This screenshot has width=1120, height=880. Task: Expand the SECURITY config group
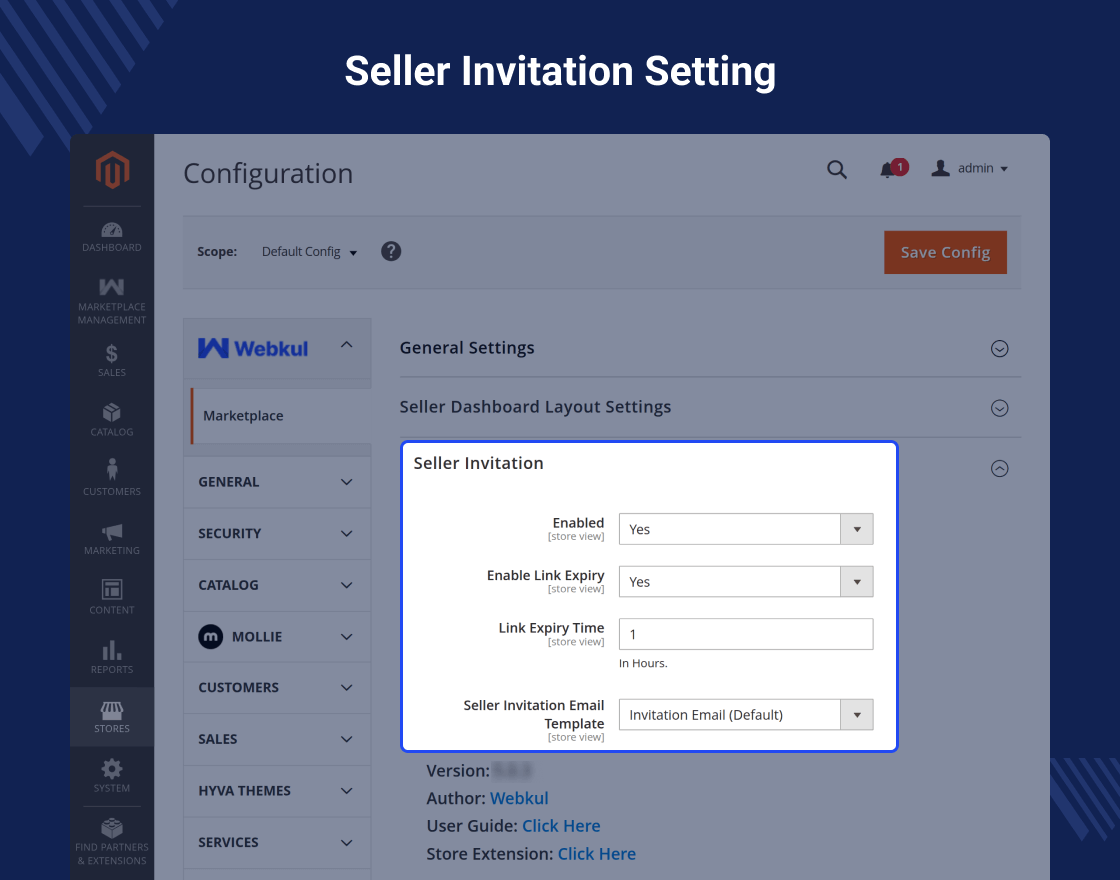click(277, 534)
